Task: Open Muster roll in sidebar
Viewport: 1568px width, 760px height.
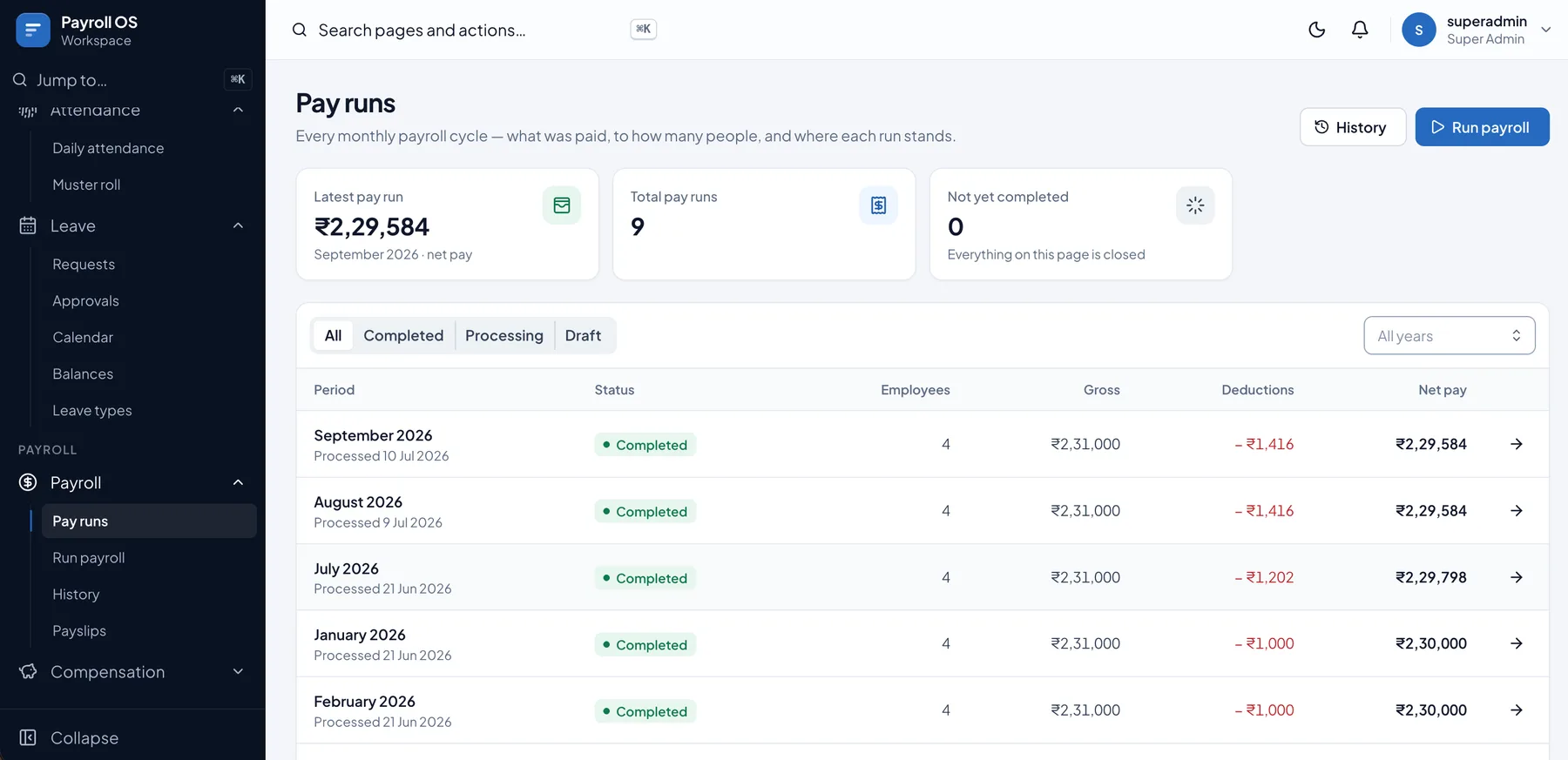Action: click(86, 185)
